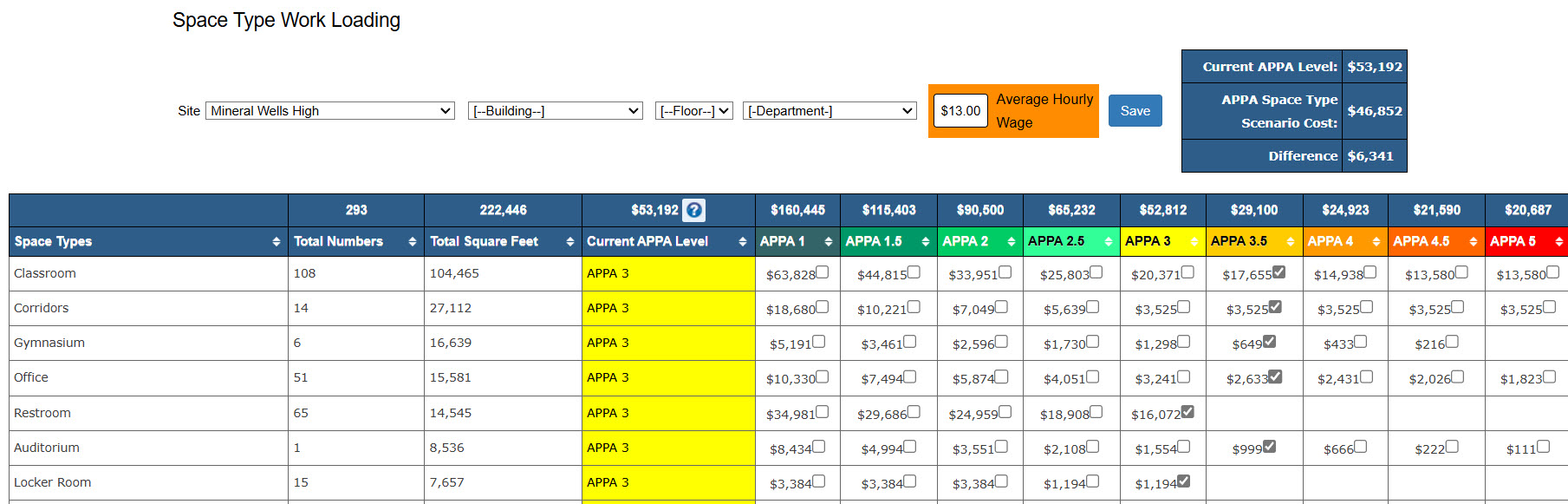Click the Space Type Work Loading heading
The height and width of the screenshot is (504, 1568).
286,20
